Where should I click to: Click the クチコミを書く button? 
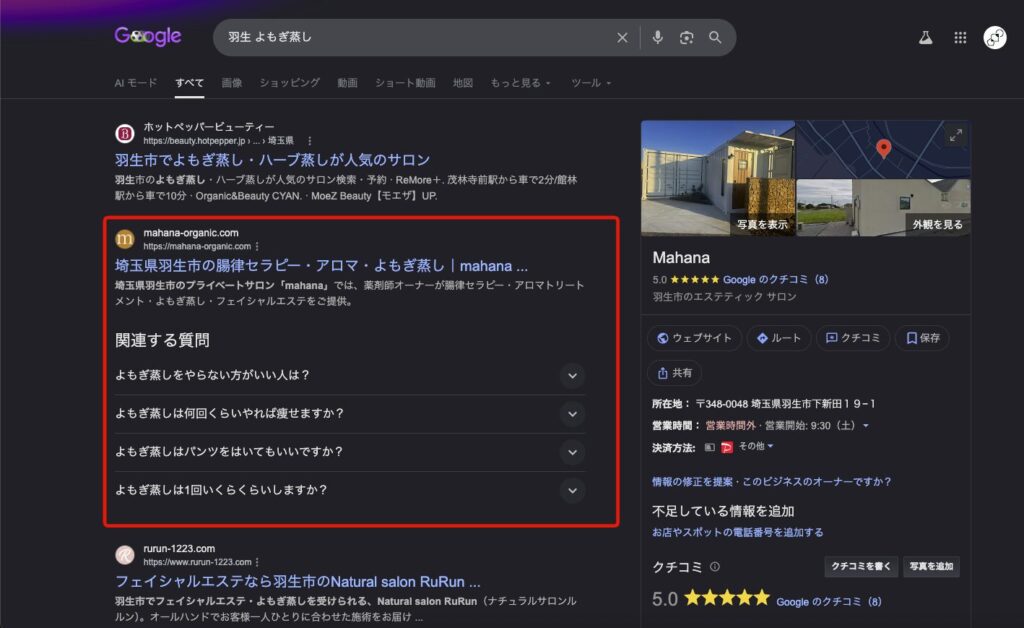[861, 567]
